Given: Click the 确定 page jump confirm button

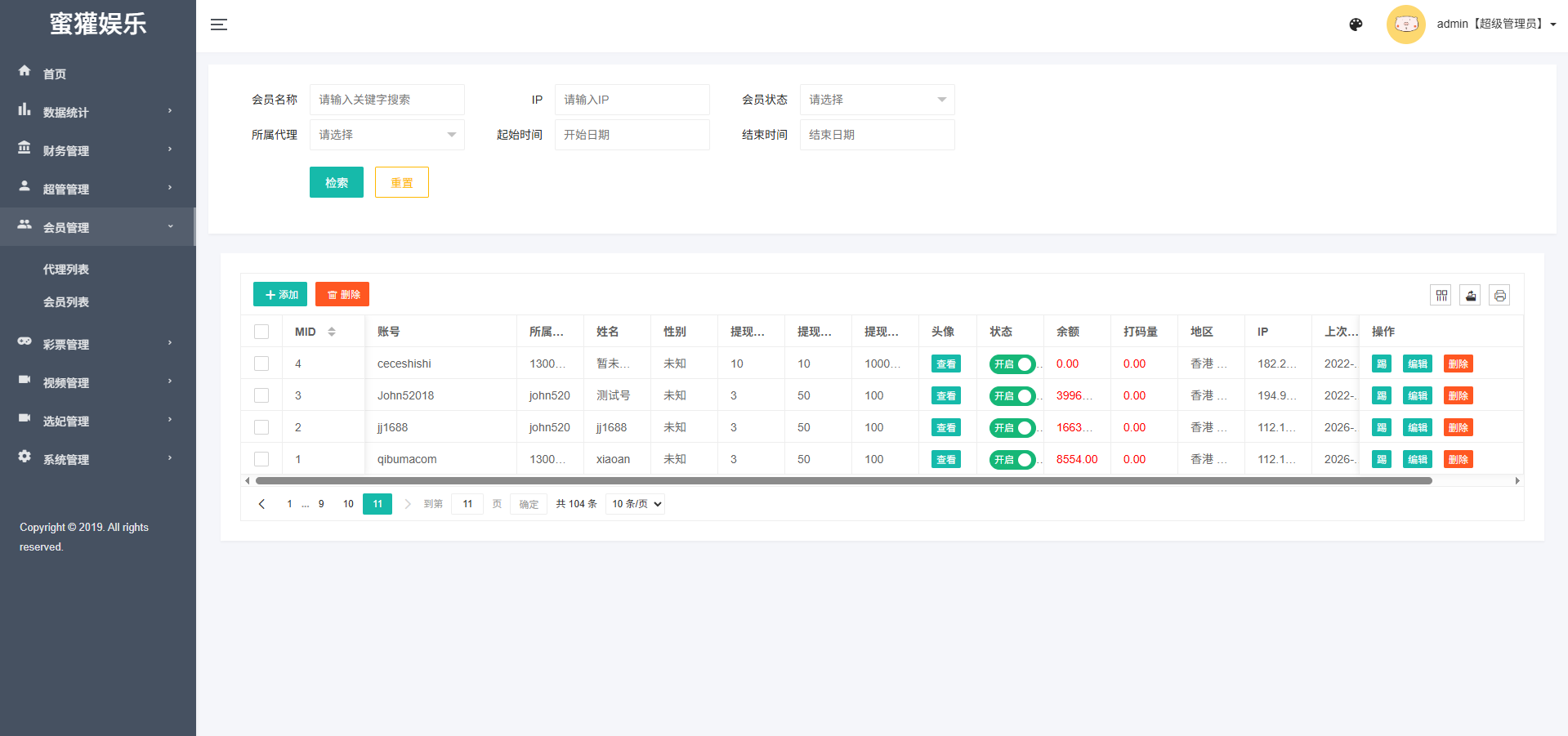Looking at the screenshot, I should (529, 504).
